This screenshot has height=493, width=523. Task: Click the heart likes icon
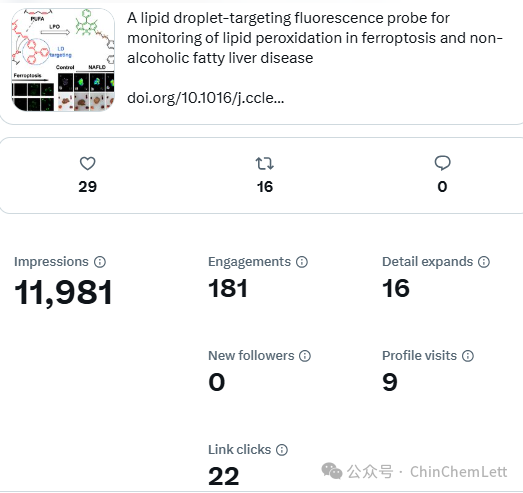tap(88, 163)
